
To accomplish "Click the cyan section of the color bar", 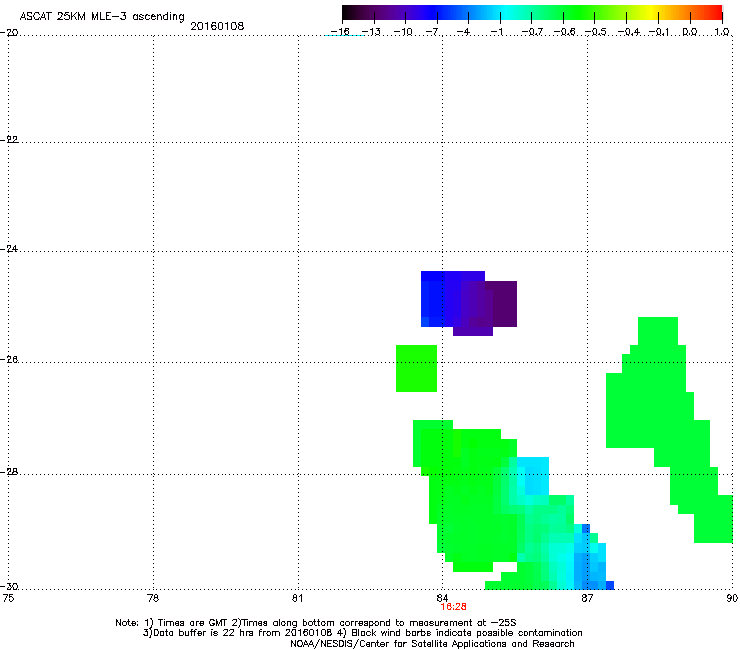I will point(507,12).
